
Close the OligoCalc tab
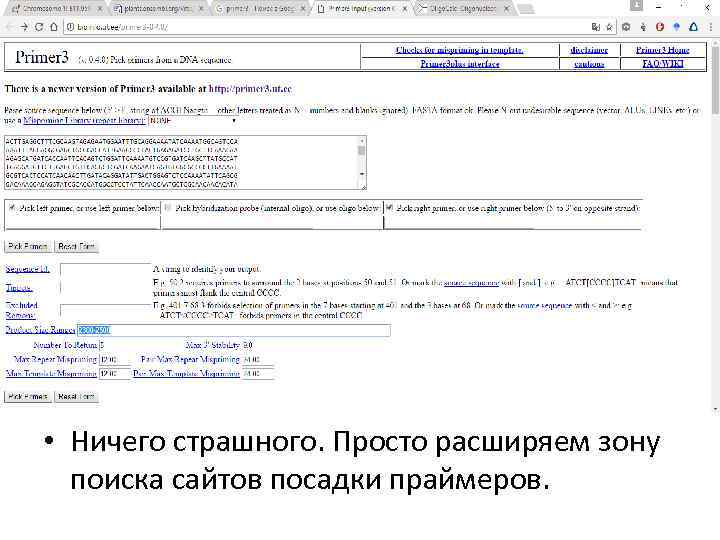[x=506, y=8]
